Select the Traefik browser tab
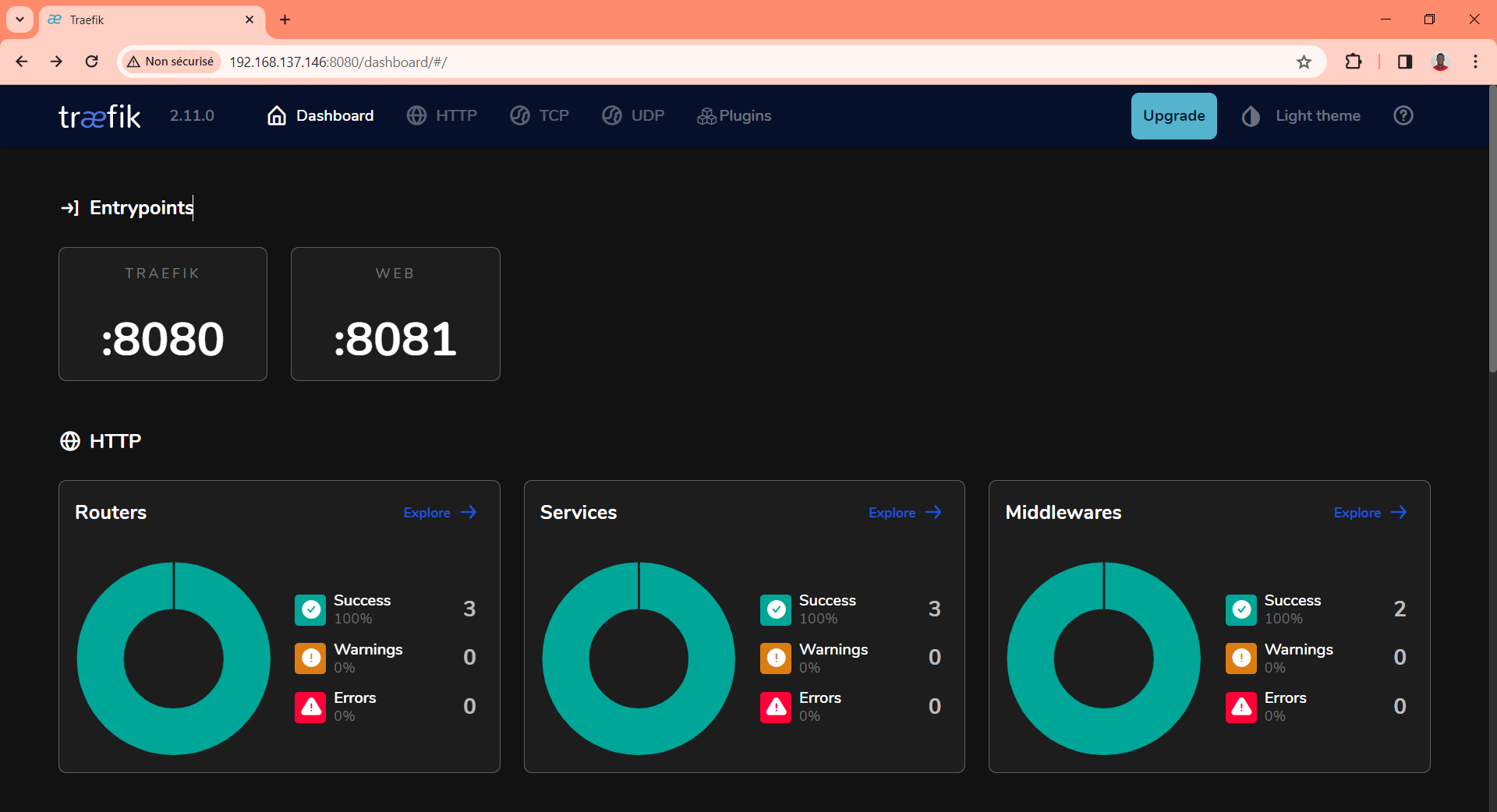Viewport: 1497px width, 812px height. point(140,19)
